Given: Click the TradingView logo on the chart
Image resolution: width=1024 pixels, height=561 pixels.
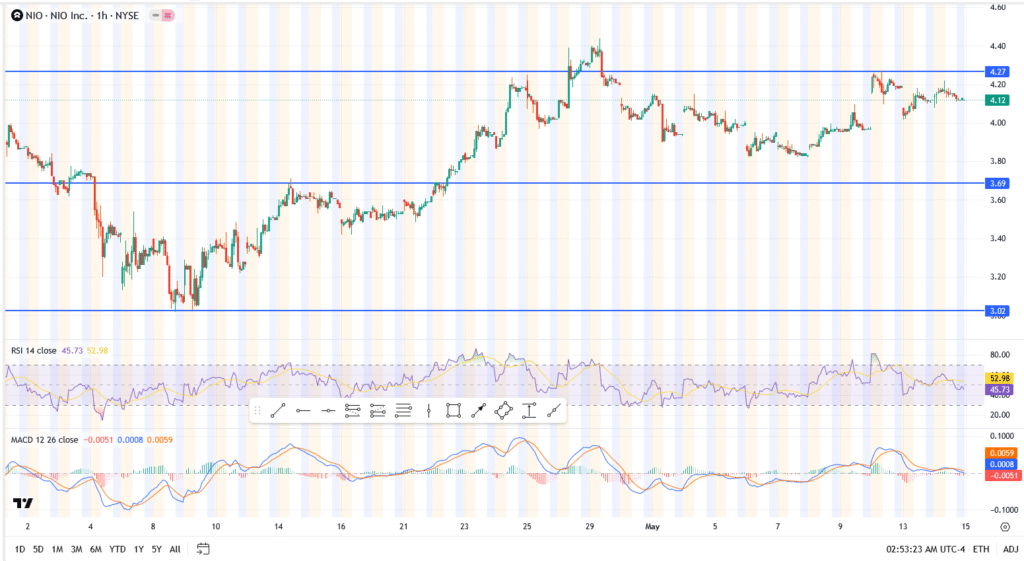Looking at the screenshot, I should 23,503.
